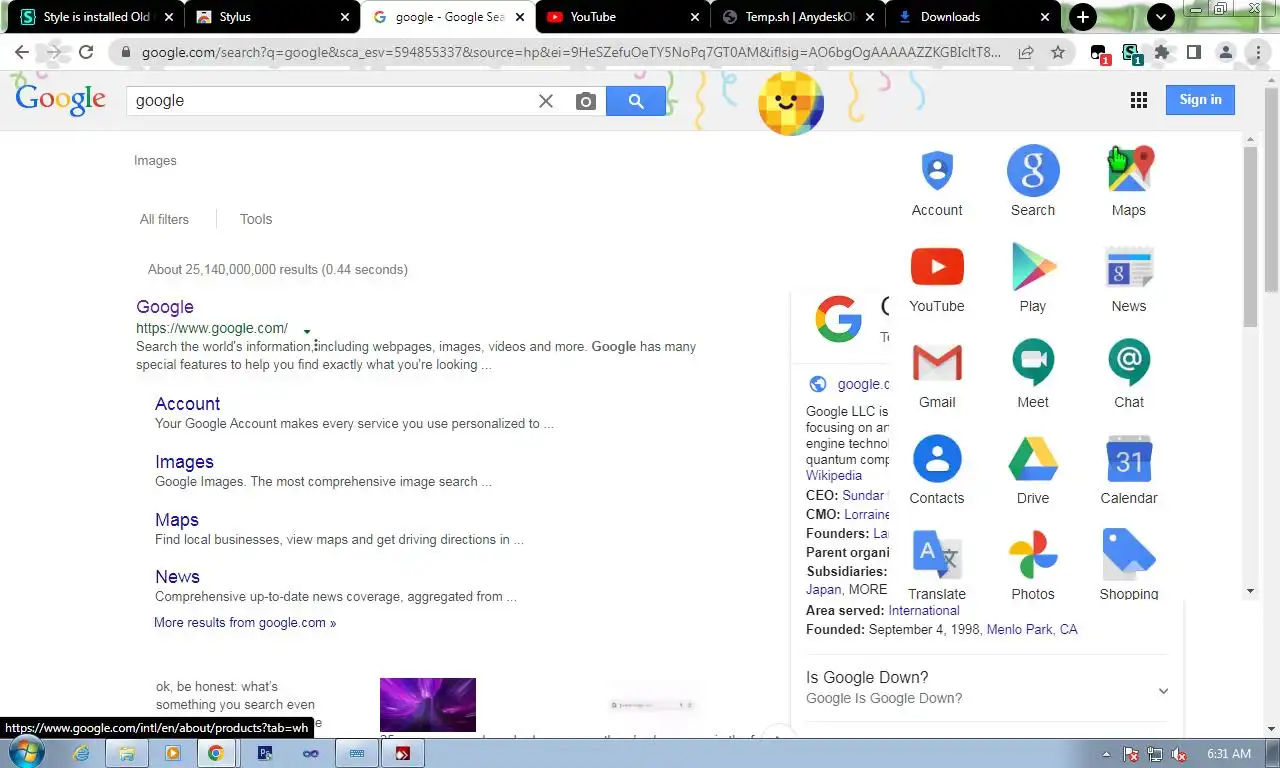
Task: Open Meet from the apps grid
Action: (x=1033, y=364)
